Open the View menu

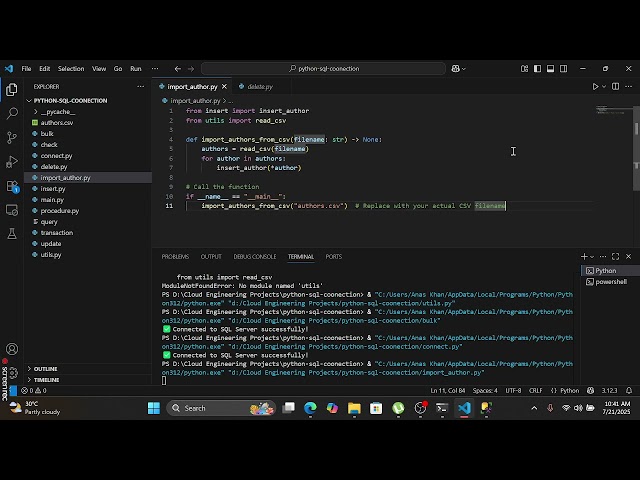99,69
